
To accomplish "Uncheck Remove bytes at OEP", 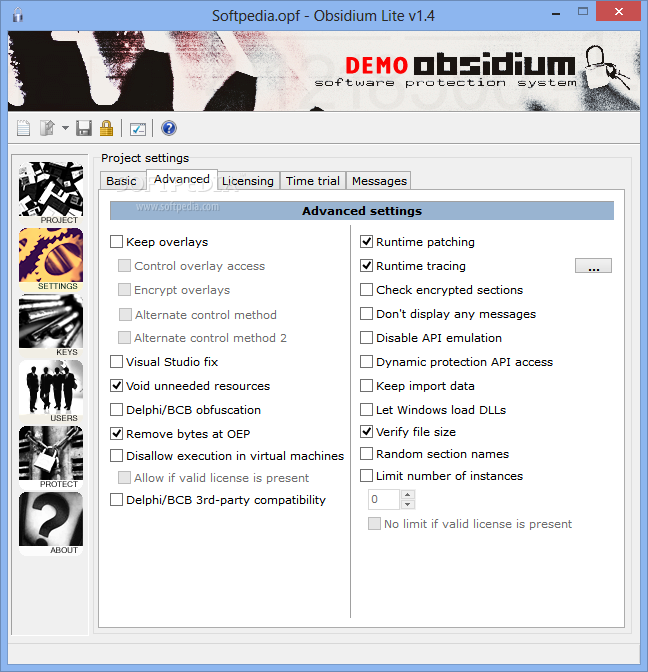I will 117,434.
